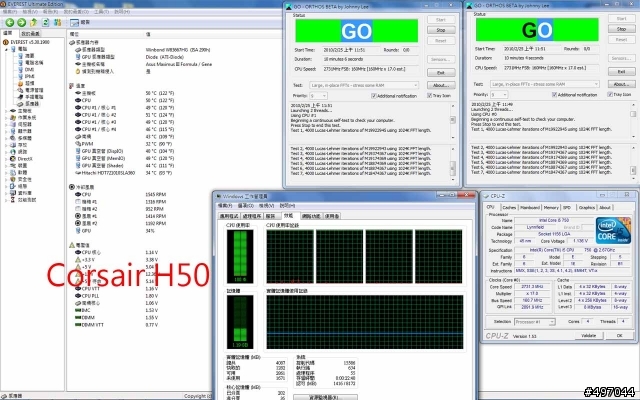Collapse the 電腦 computer node in EVEREST tree
The width and height of the screenshot is (640, 400).
(6, 49)
